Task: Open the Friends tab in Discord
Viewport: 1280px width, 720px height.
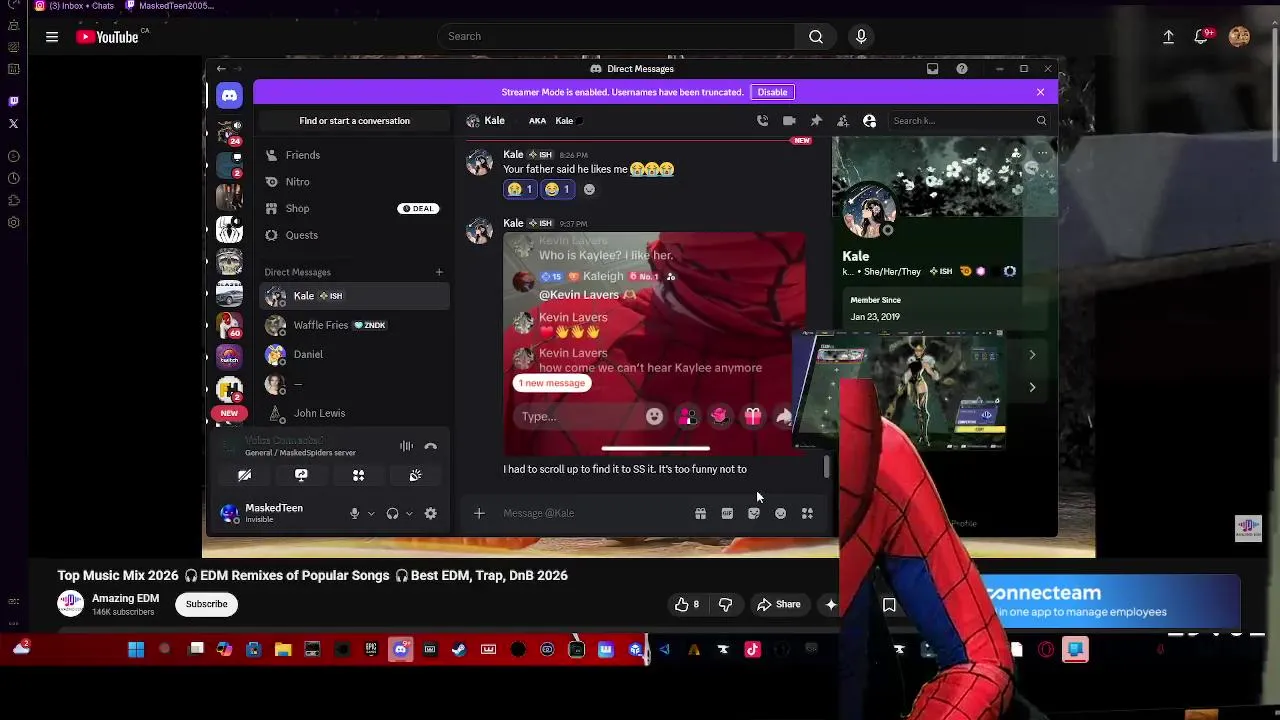Action: tap(354, 155)
